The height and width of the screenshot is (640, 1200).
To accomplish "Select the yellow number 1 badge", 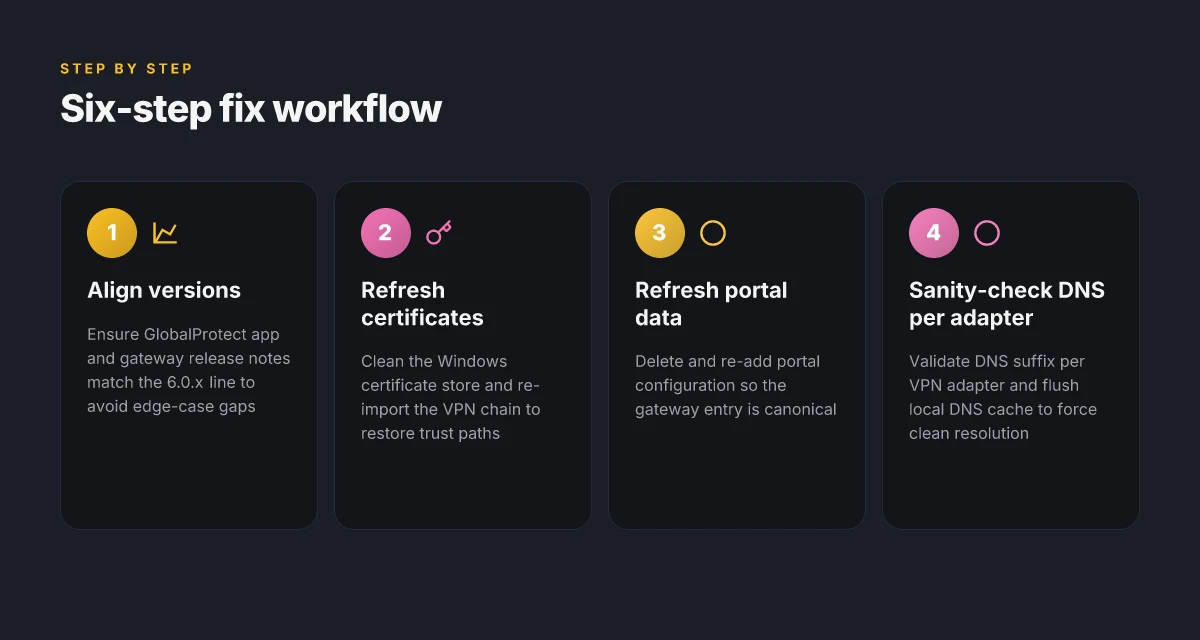I will coord(112,233).
